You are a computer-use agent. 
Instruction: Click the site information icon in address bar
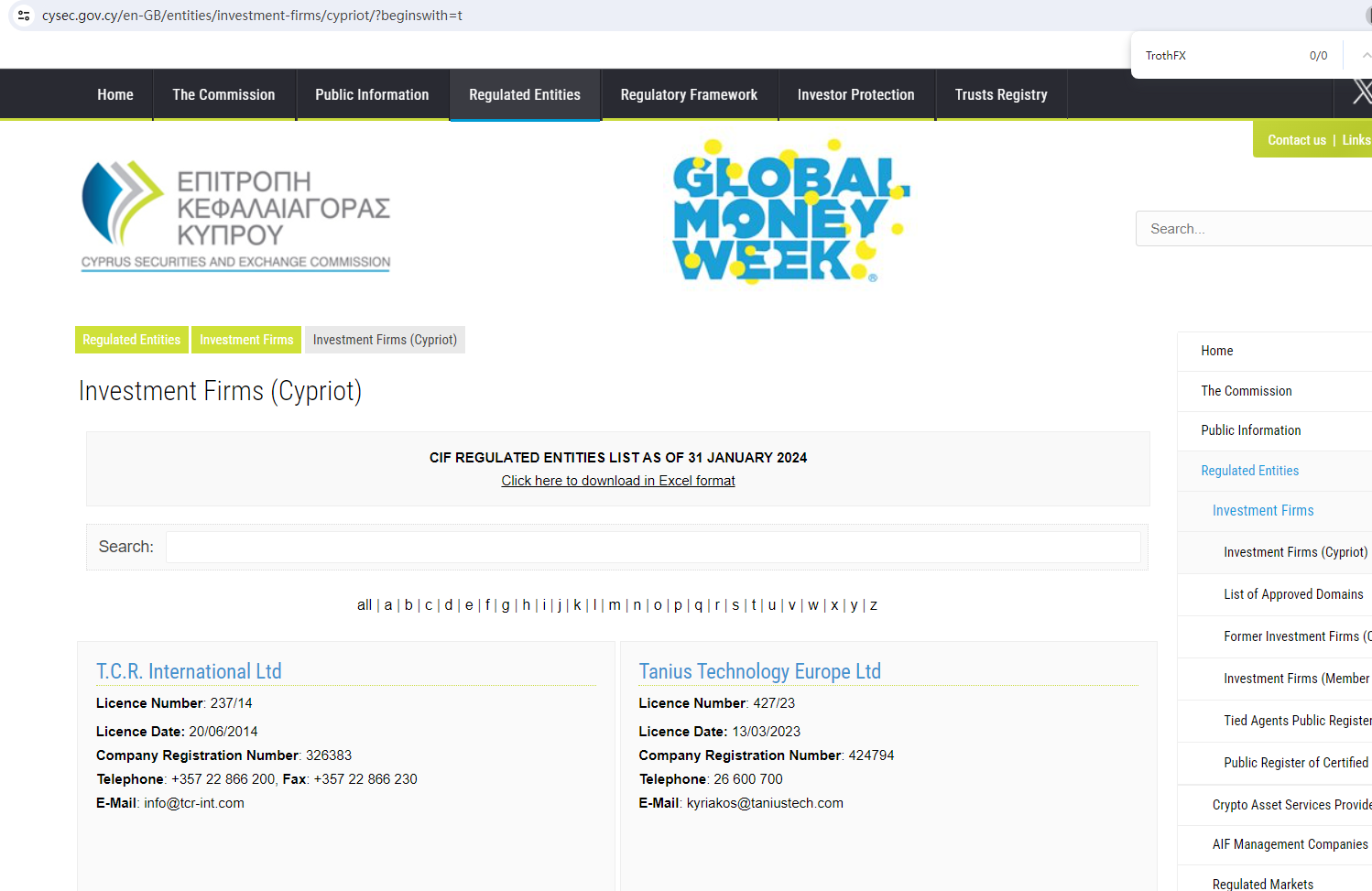point(24,16)
